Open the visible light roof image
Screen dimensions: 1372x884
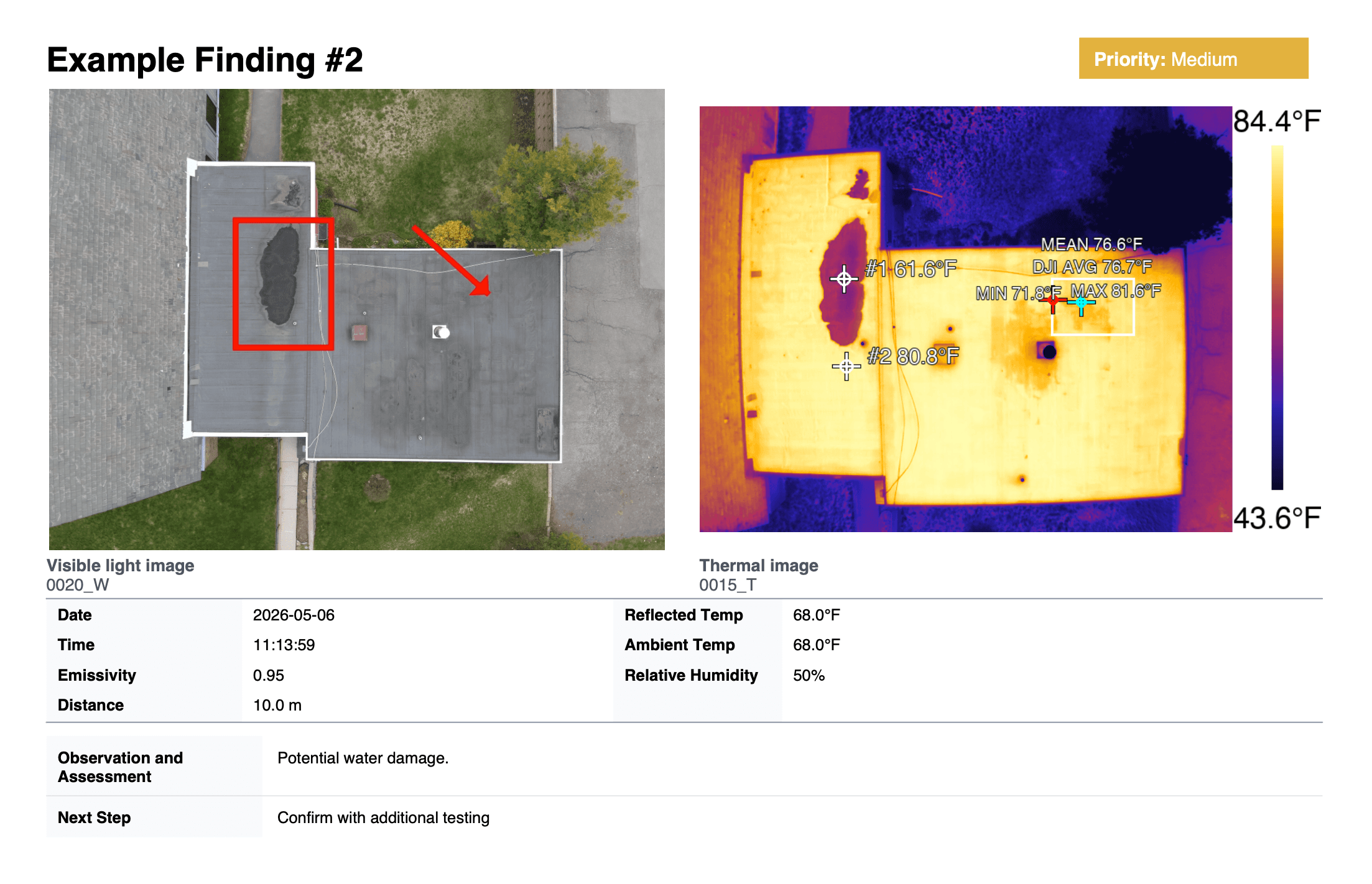pos(356,319)
